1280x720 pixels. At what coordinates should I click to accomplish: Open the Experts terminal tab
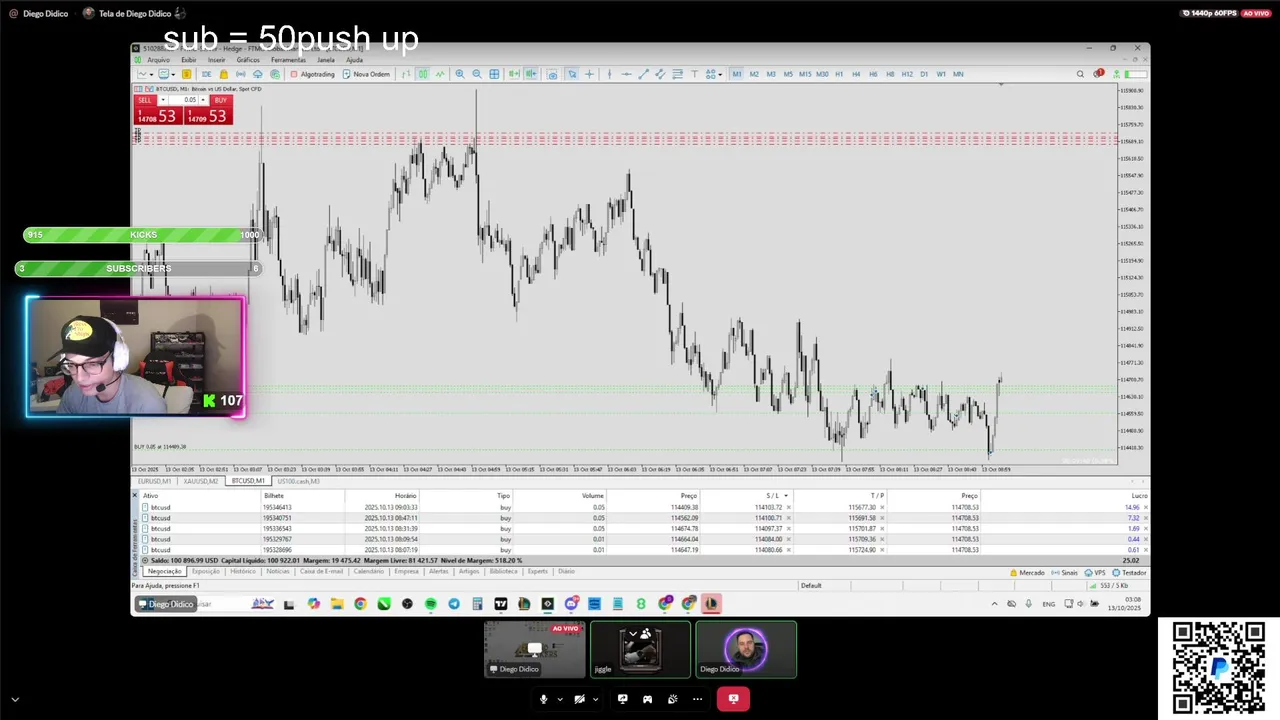coord(537,571)
